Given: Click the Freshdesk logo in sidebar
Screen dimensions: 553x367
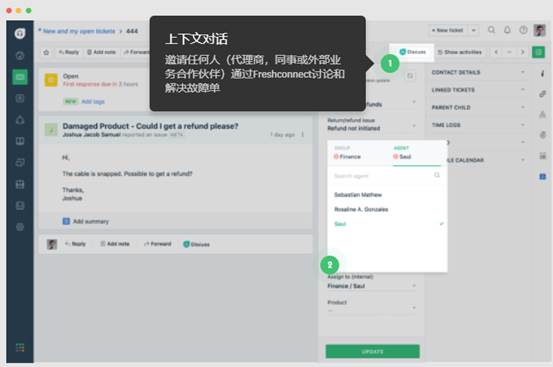Looking at the screenshot, I should pyautogui.click(x=20, y=33).
